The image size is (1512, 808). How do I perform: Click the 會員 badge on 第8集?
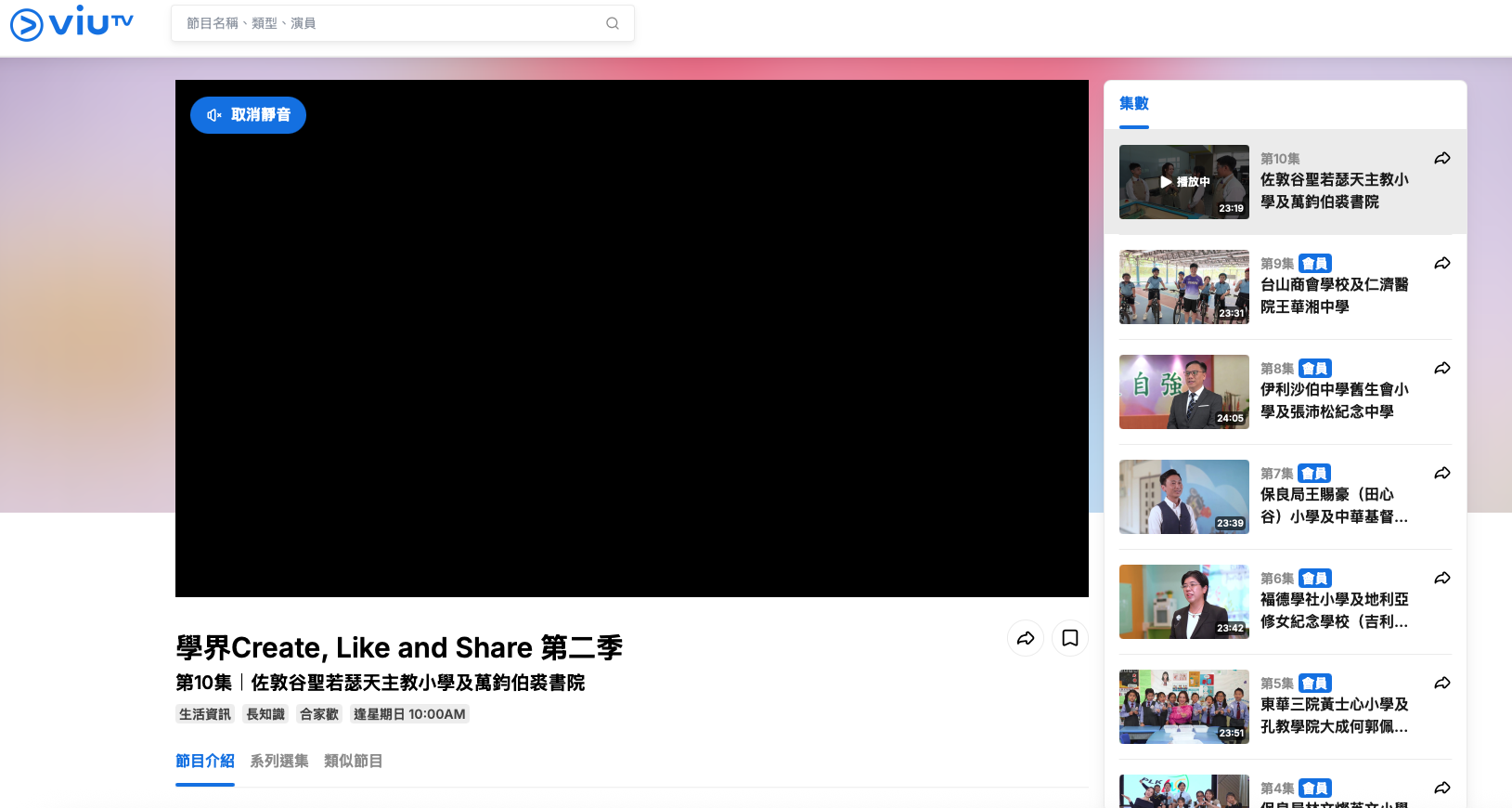[x=1315, y=369]
